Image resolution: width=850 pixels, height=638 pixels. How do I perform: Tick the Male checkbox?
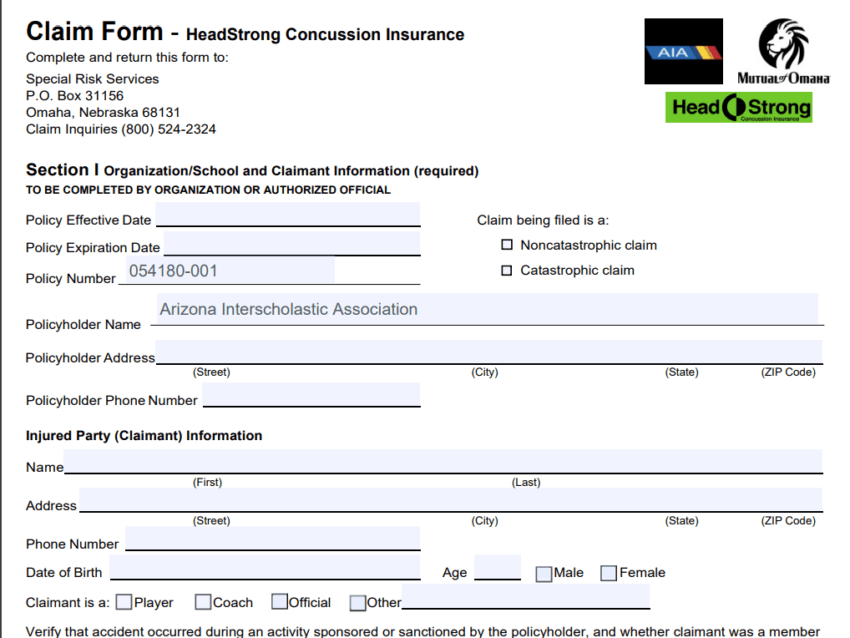pyautogui.click(x=543, y=574)
